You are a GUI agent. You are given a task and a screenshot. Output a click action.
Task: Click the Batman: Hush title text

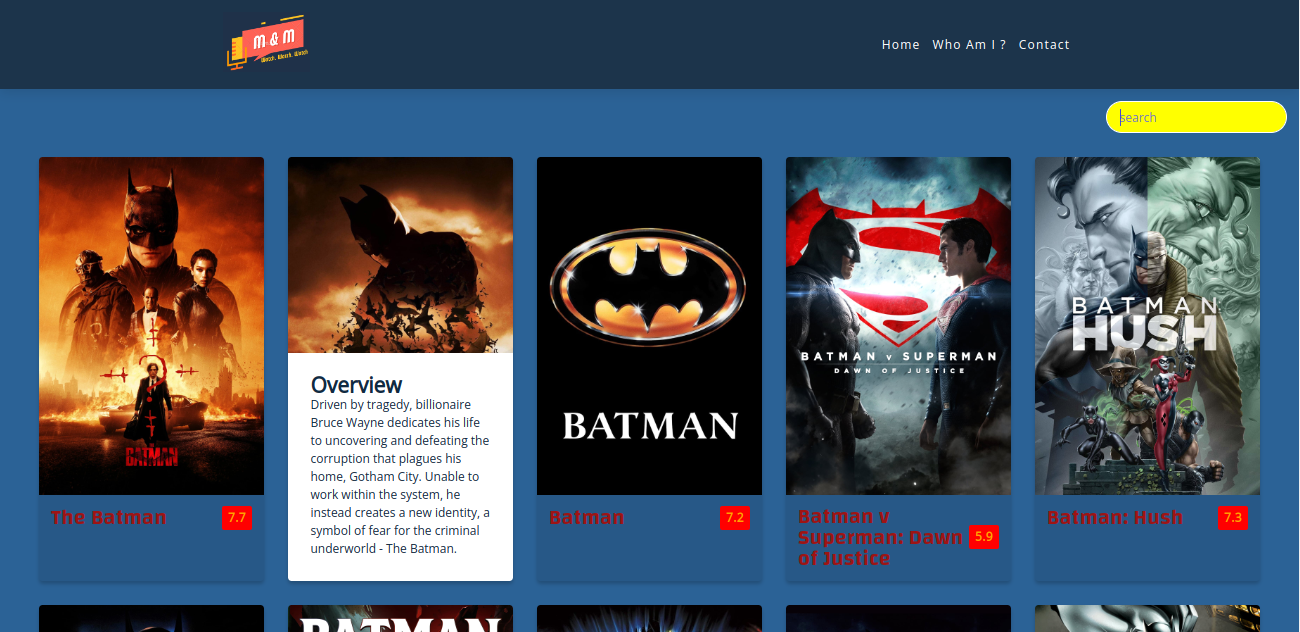tap(1114, 517)
